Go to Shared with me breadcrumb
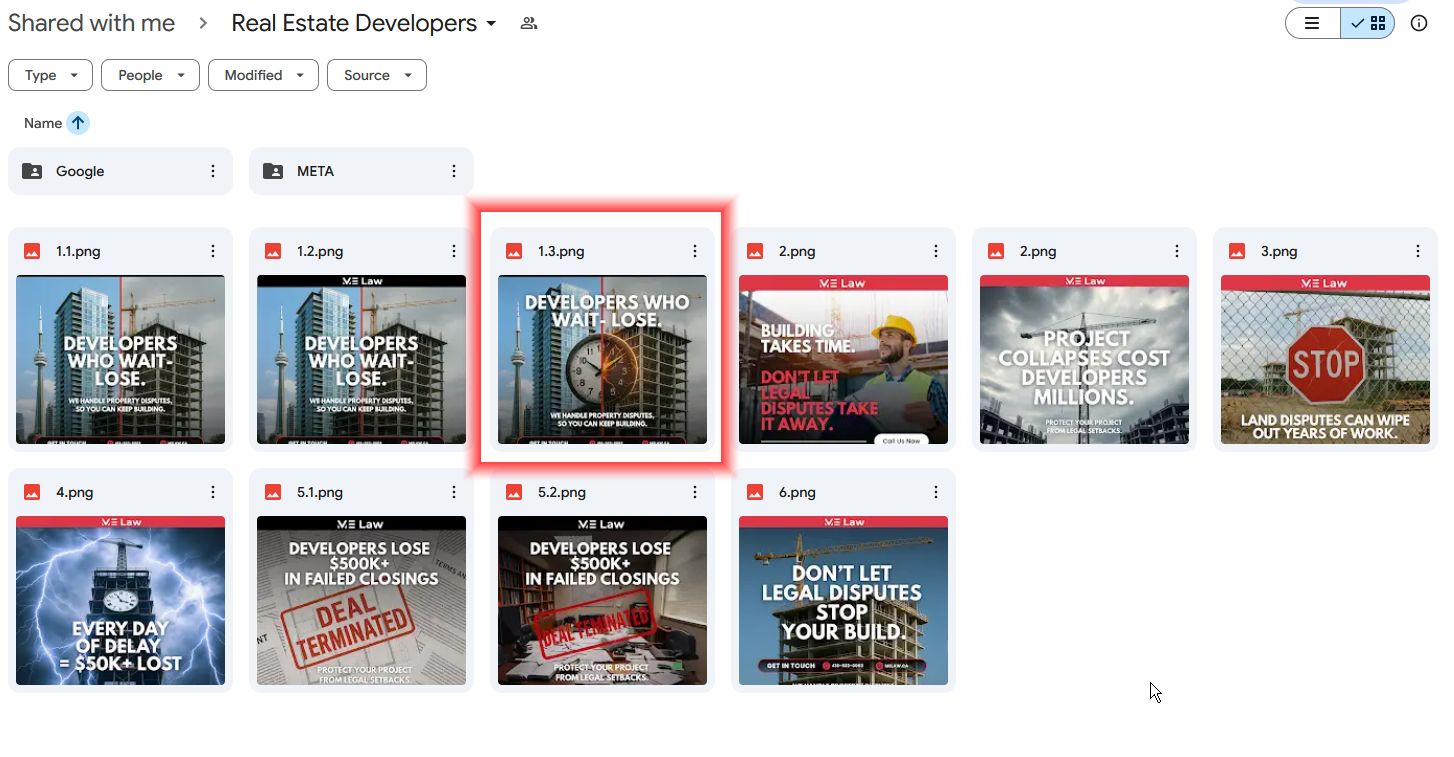Screen dimensions: 1454x757 coord(91,23)
